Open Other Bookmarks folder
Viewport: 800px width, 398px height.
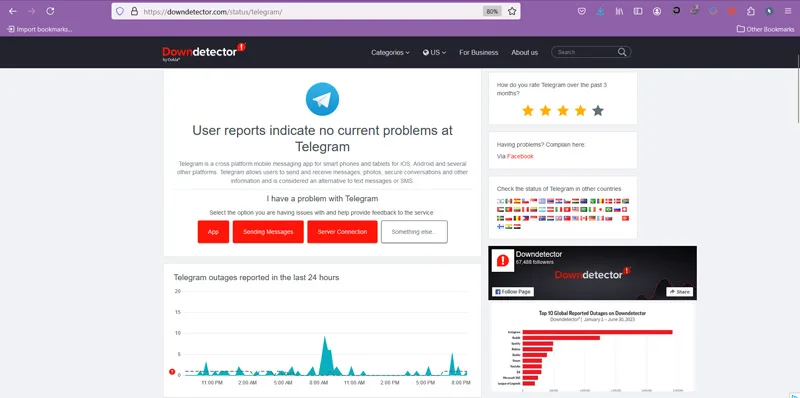click(765, 29)
